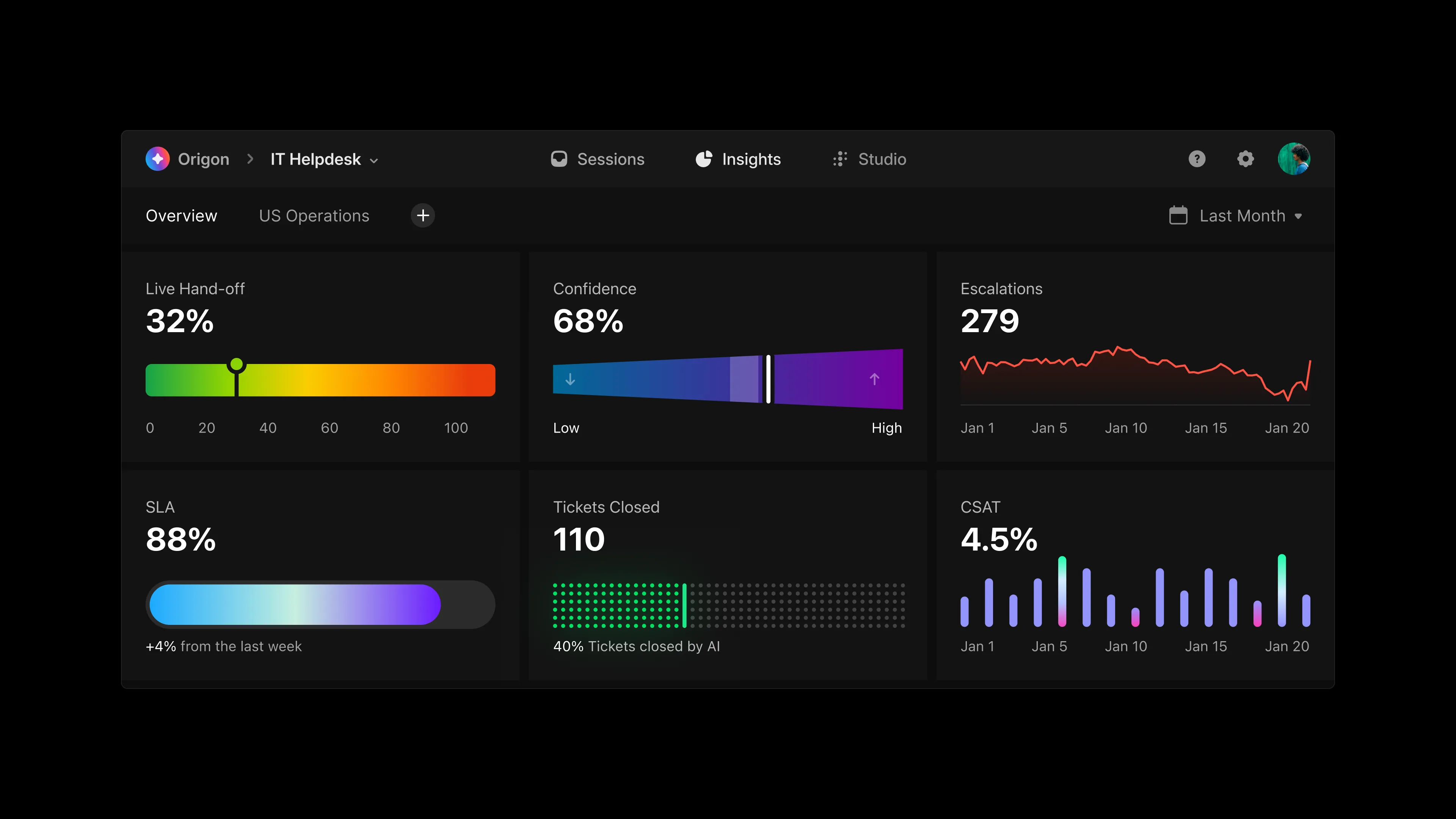Viewport: 1456px width, 819px height.
Task: Select the Overview tab
Action: pyautogui.click(x=182, y=215)
